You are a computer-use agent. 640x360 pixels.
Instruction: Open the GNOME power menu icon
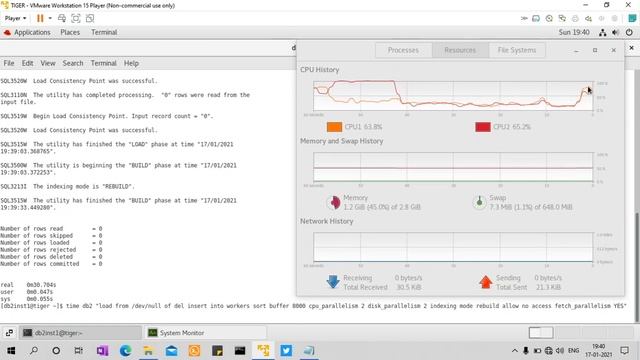[629, 32]
